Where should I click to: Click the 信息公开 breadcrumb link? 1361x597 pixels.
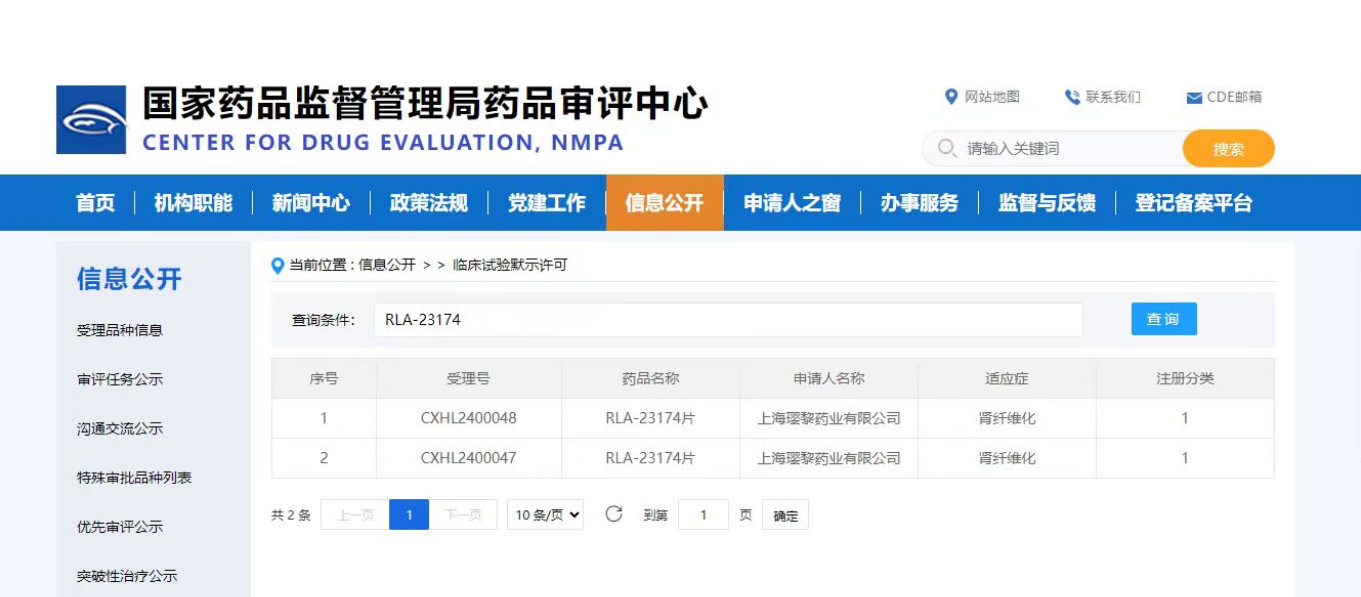[x=387, y=265]
